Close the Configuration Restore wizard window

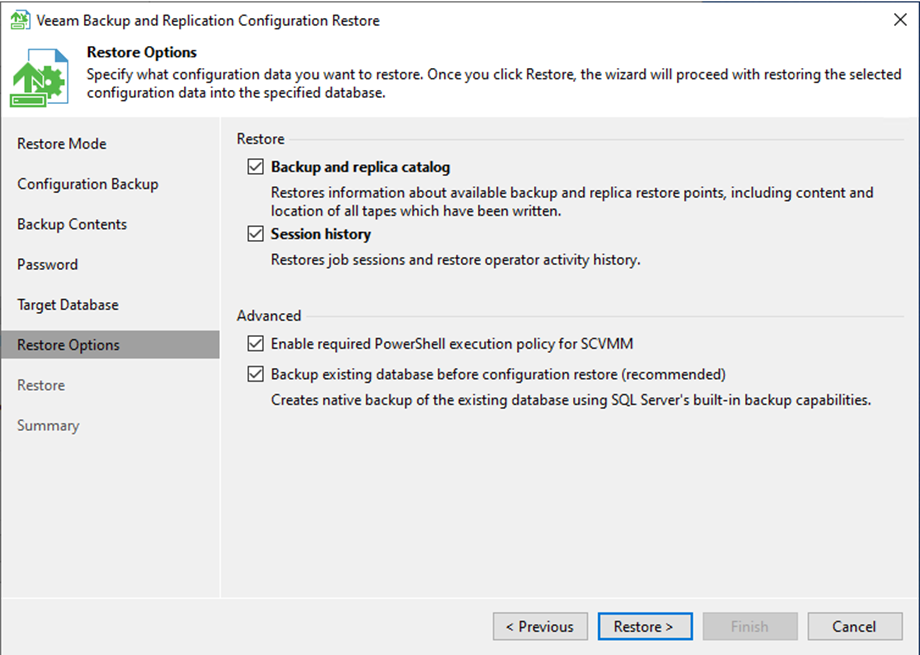pyautogui.click(x=900, y=20)
